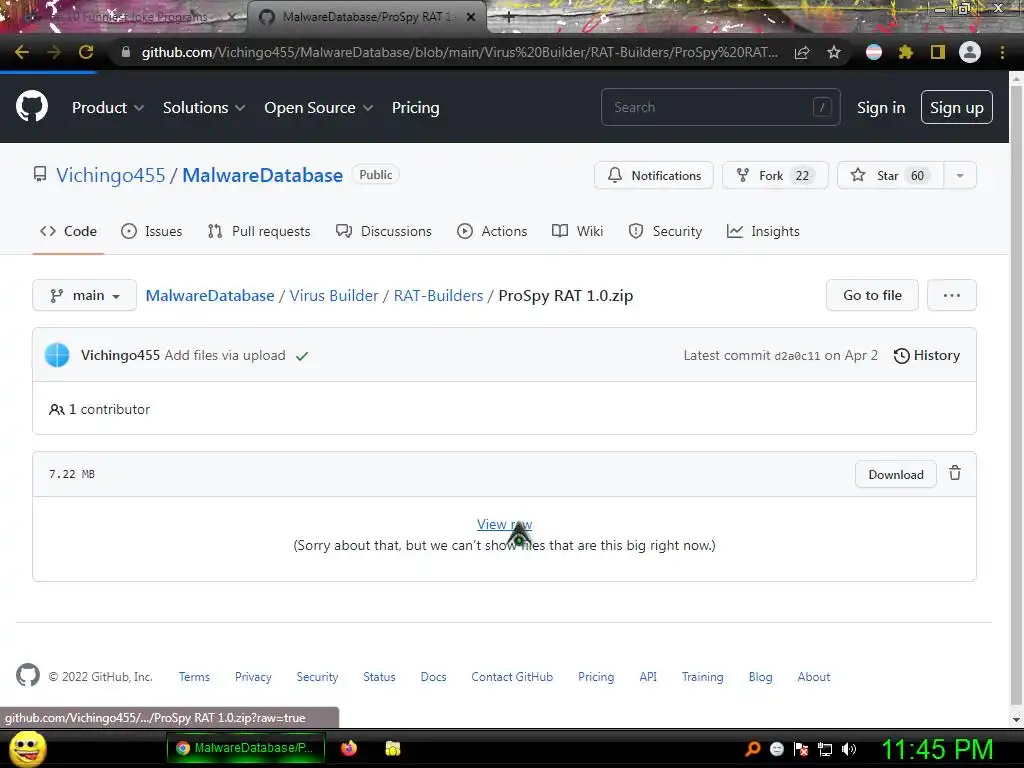Open the Security tab

665,231
